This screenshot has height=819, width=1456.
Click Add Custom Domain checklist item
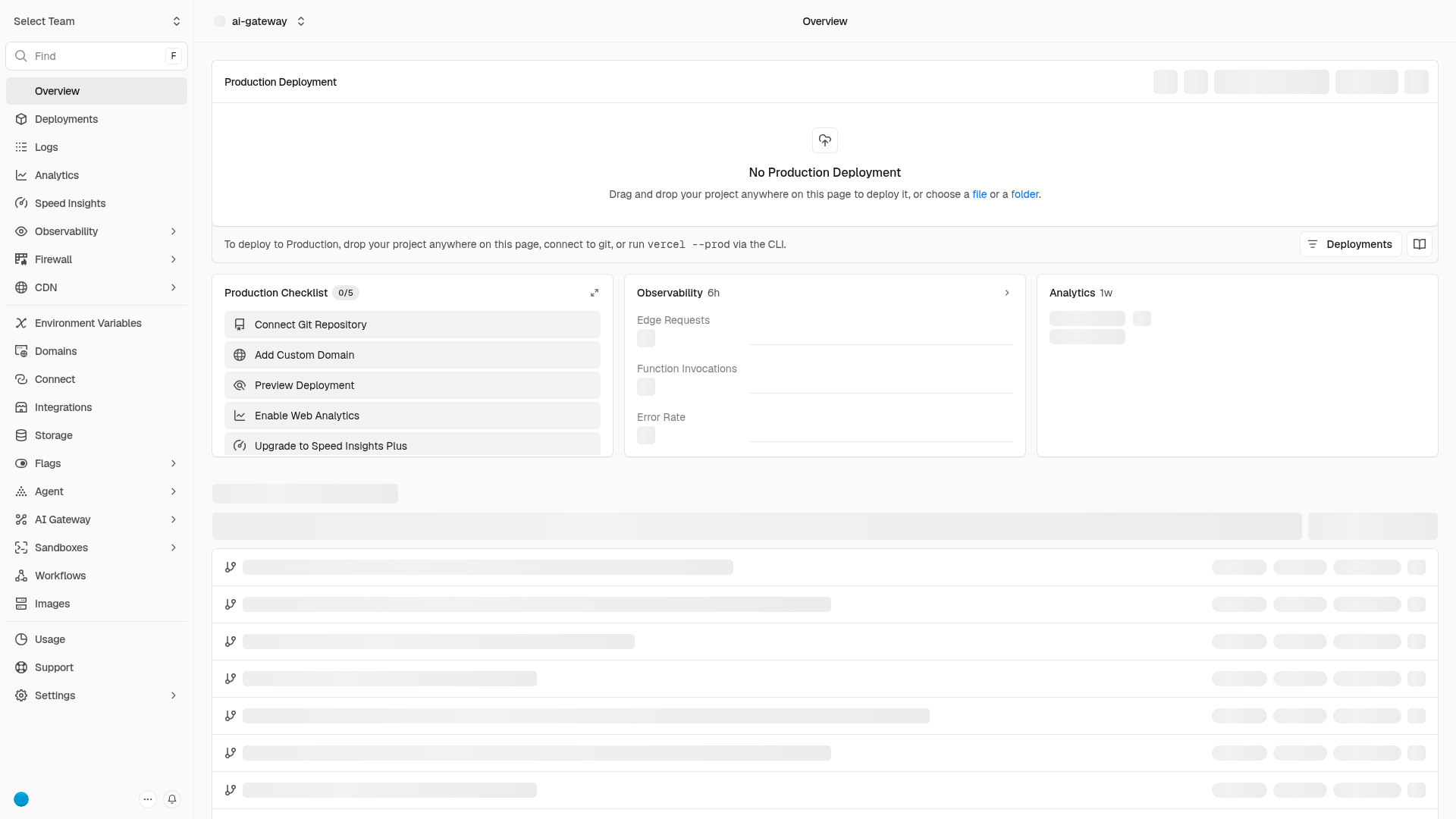click(x=413, y=355)
